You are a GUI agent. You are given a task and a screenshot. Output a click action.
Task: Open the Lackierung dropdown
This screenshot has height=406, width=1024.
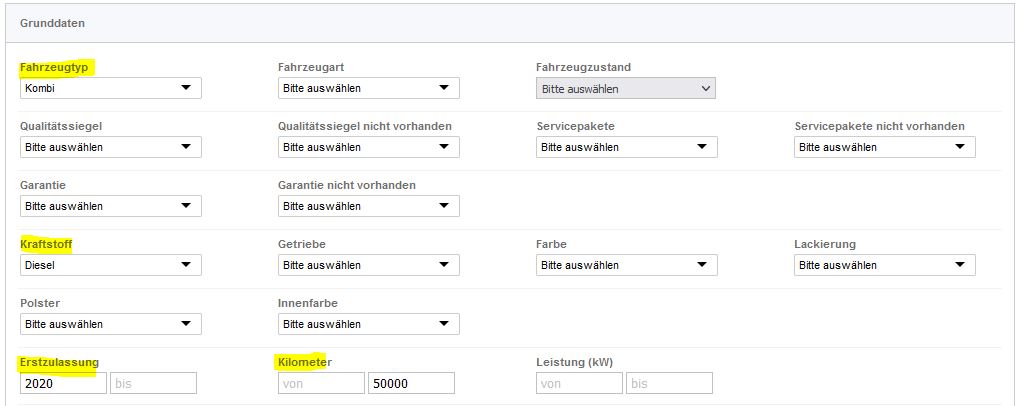[x=884, y=265]
